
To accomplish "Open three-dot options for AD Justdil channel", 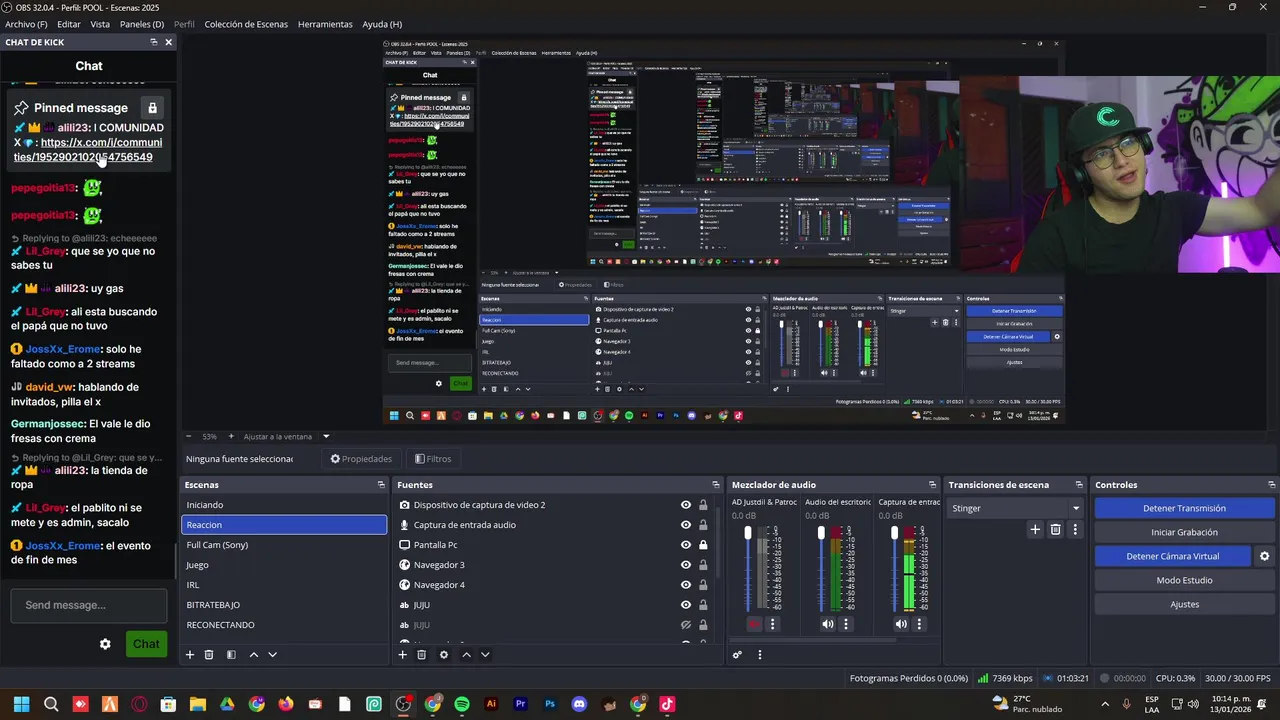I will [x=772, y=624].
